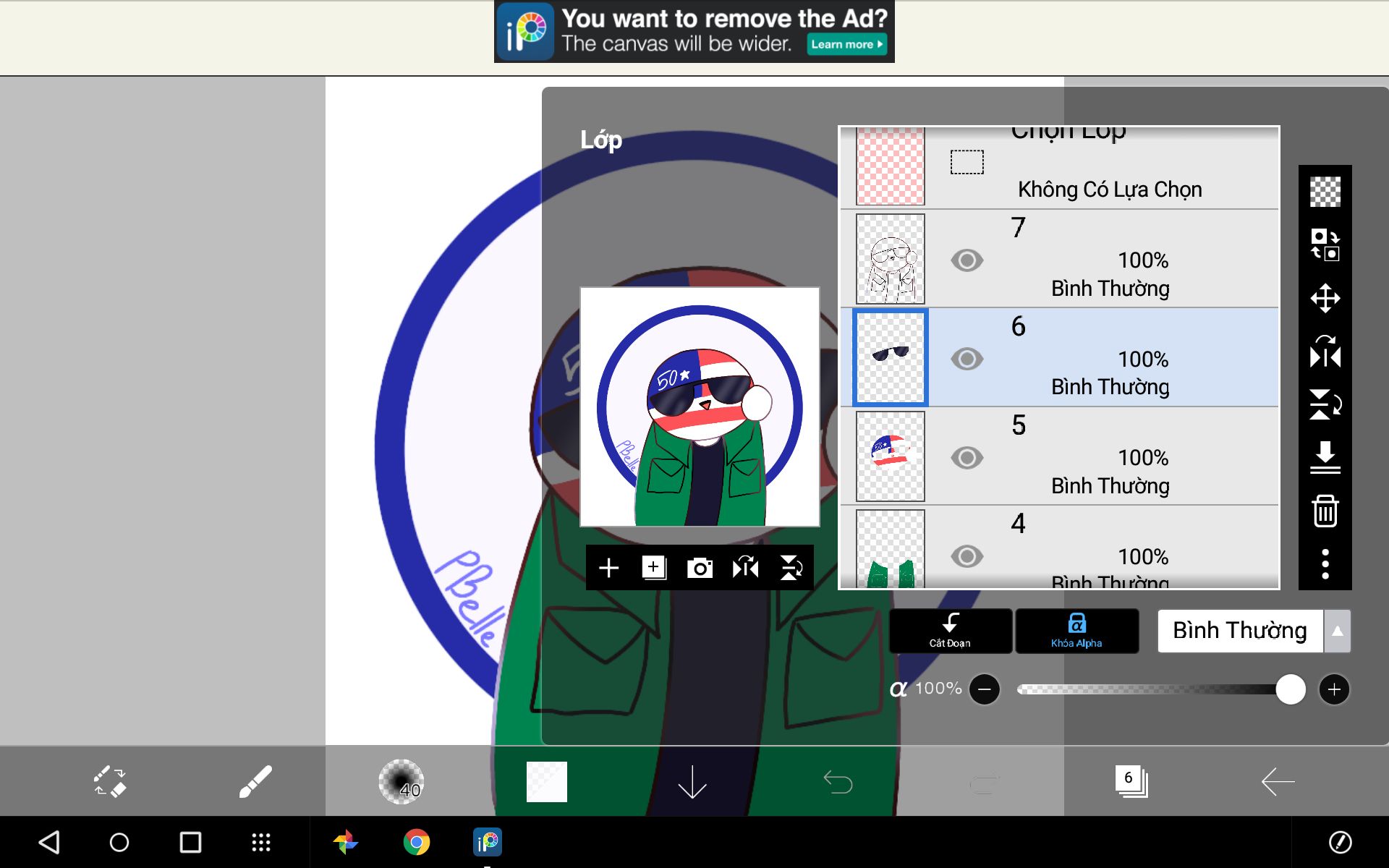Undo the last action
1389x868 pixels.
click(838, 782)
